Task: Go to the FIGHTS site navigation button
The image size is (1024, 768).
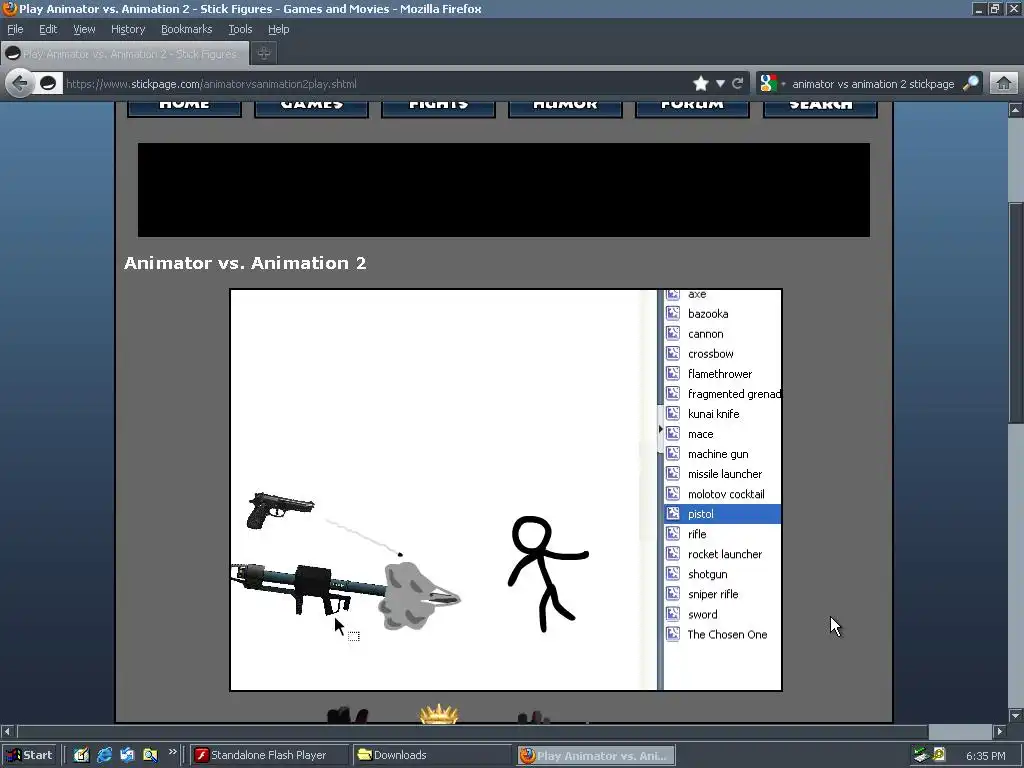Action: (438, 108)
